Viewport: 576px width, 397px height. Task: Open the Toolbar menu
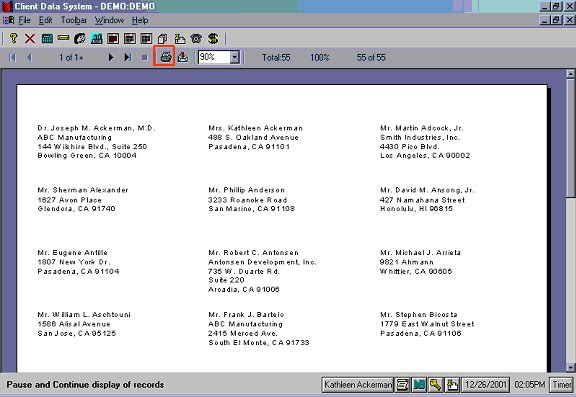74,20
